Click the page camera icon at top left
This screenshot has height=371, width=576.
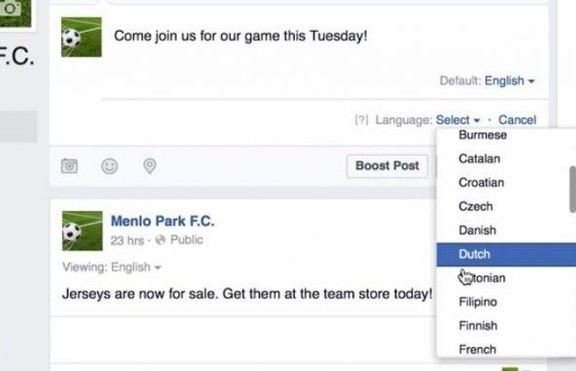click(x=11, y=8)
